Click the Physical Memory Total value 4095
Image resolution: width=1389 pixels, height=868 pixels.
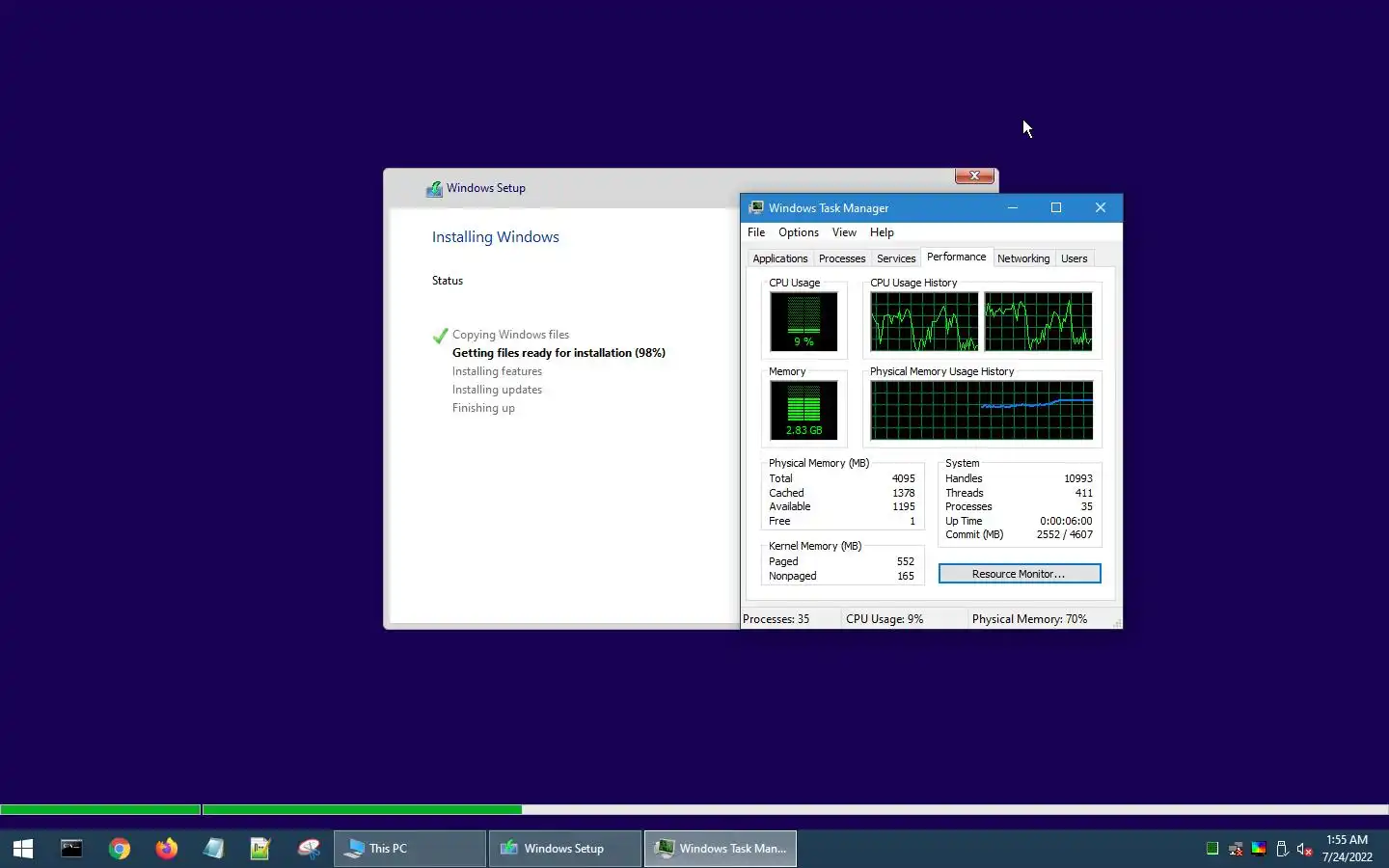(903, 478)
